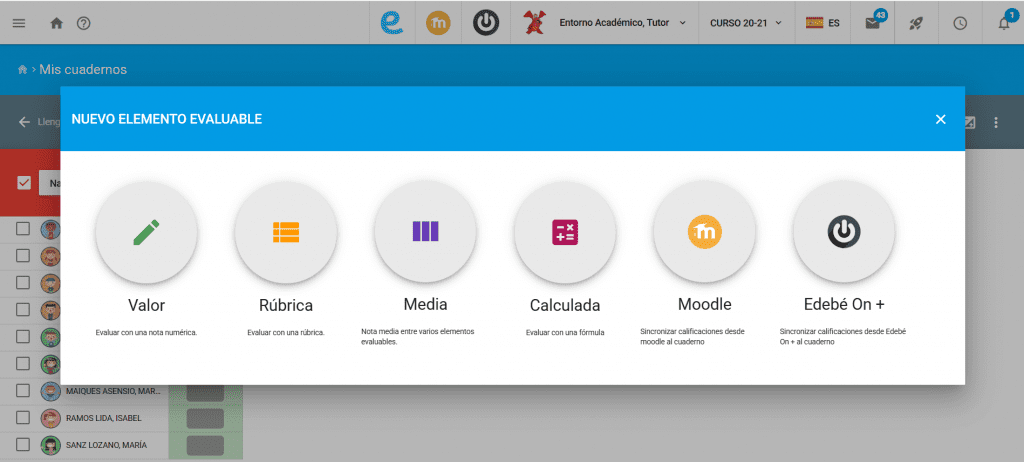Check the box for MAIQUES ASENSIO
This screenshot has height=462, width=1024.
(23, 391)
